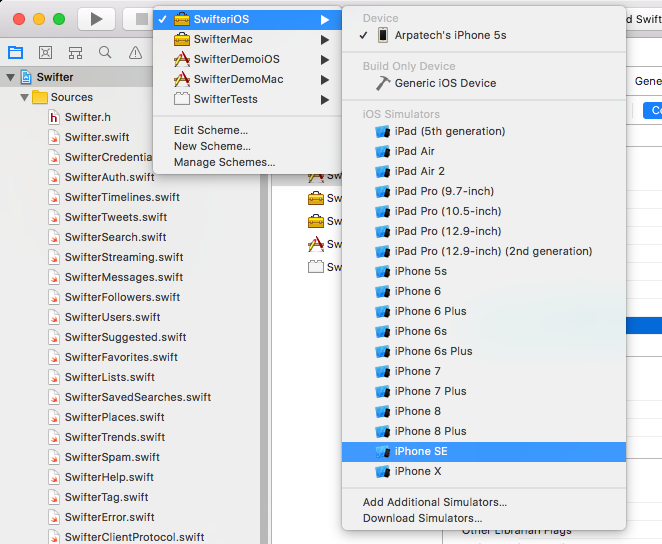Click the Run (play) button
The height and width of the screenshot is (544, 662).
96,19
